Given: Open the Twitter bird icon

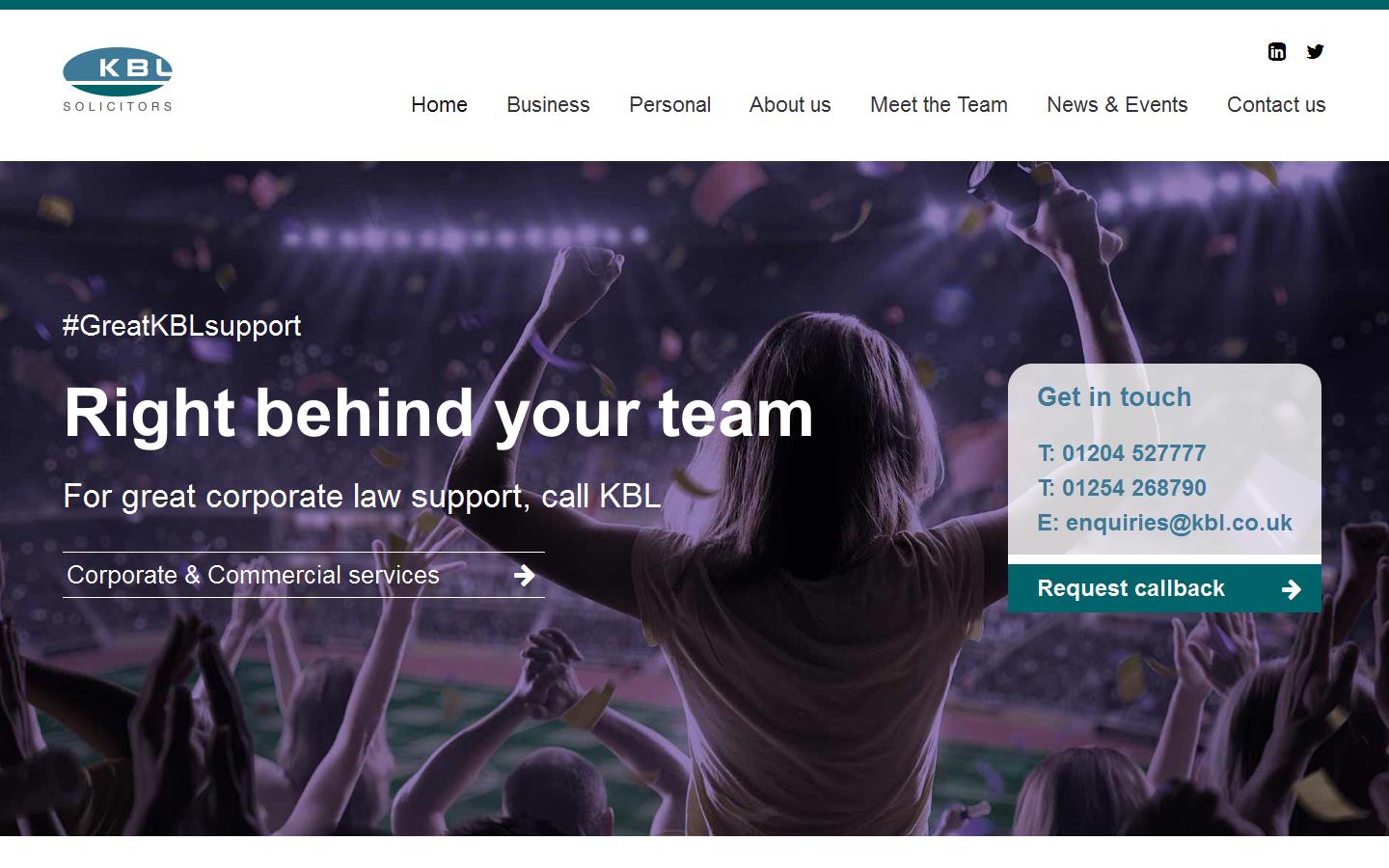Looking at the screenshot, I should point(1315,52).
